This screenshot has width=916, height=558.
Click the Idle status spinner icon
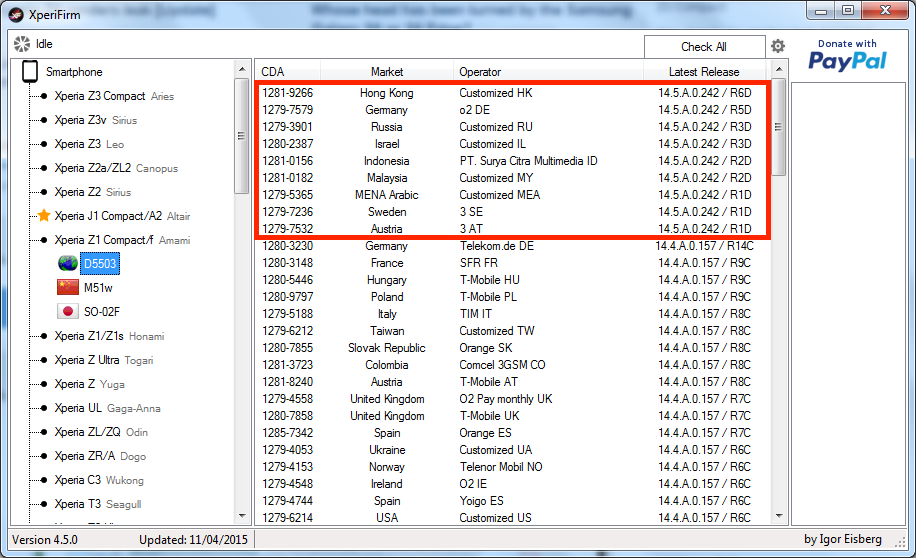(22, 44)
